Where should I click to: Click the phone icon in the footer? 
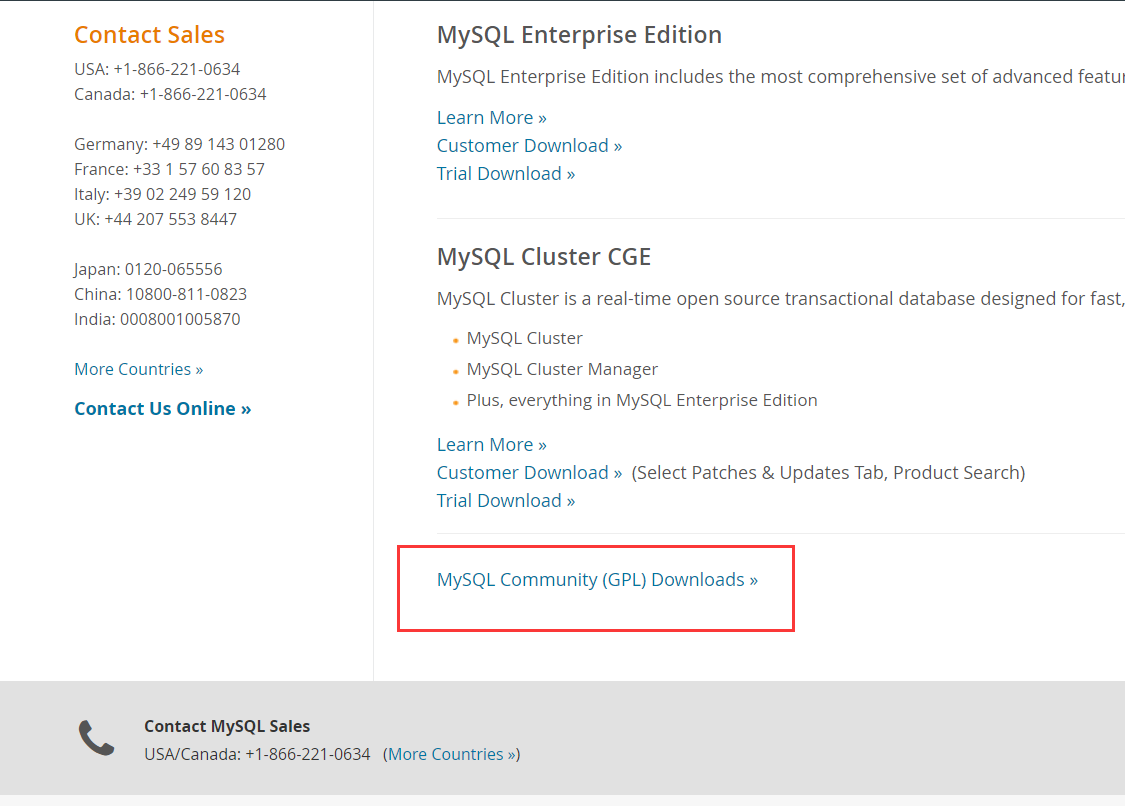pos(97,739)
